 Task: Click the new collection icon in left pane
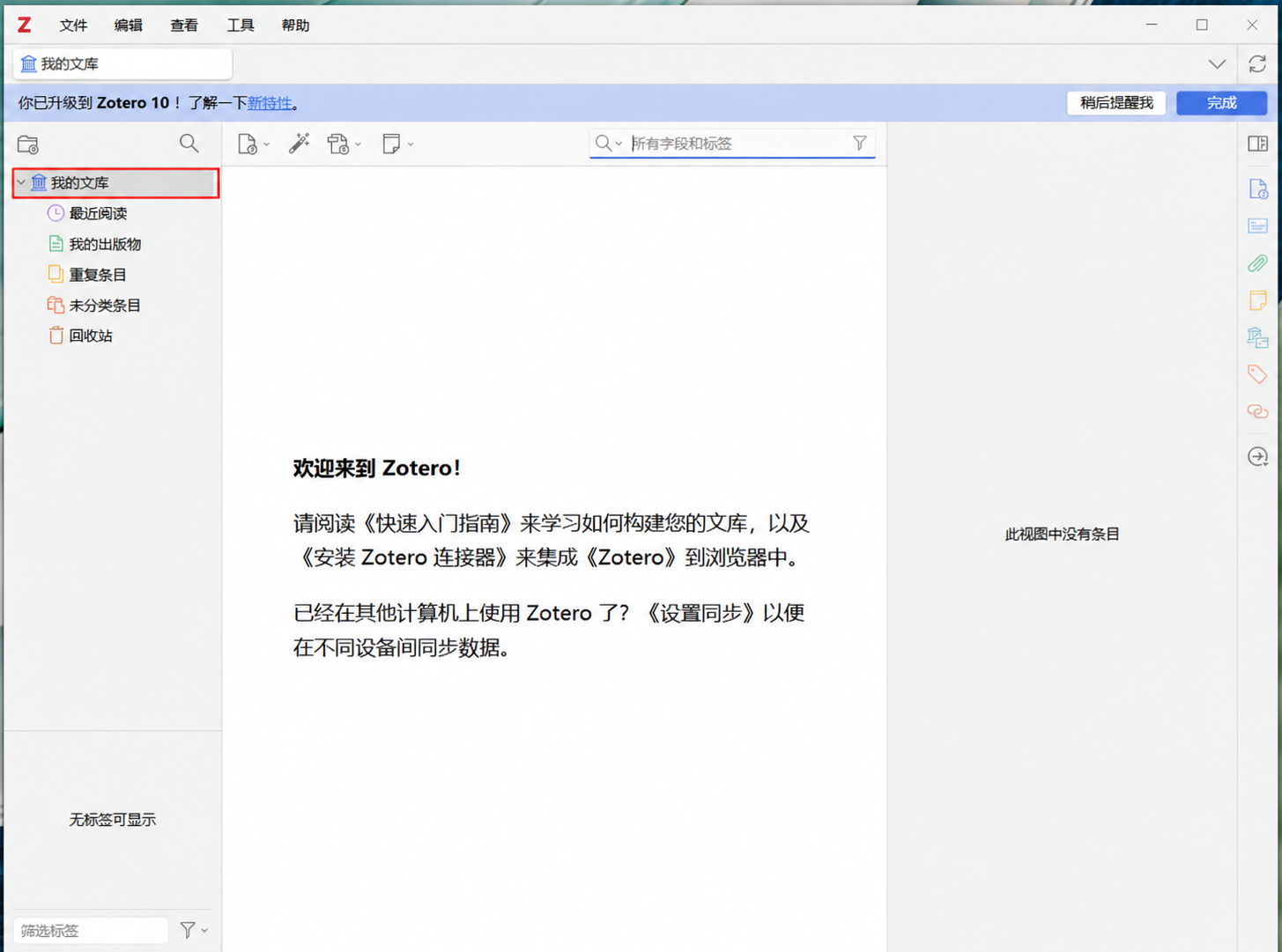[x=28, y=144]
